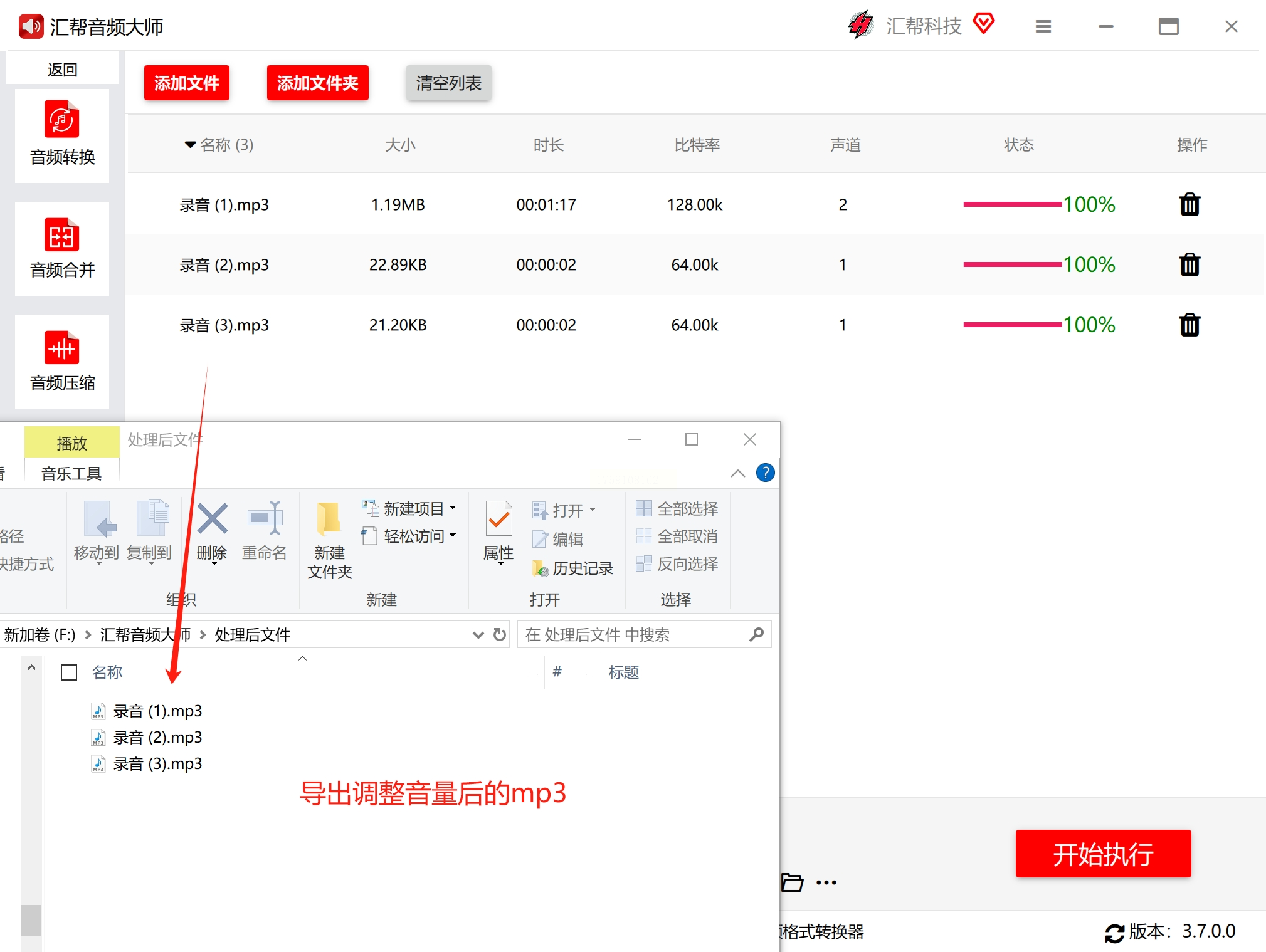Click the 添加文件 add file button

pyautogui.click(x=186, y=83)
